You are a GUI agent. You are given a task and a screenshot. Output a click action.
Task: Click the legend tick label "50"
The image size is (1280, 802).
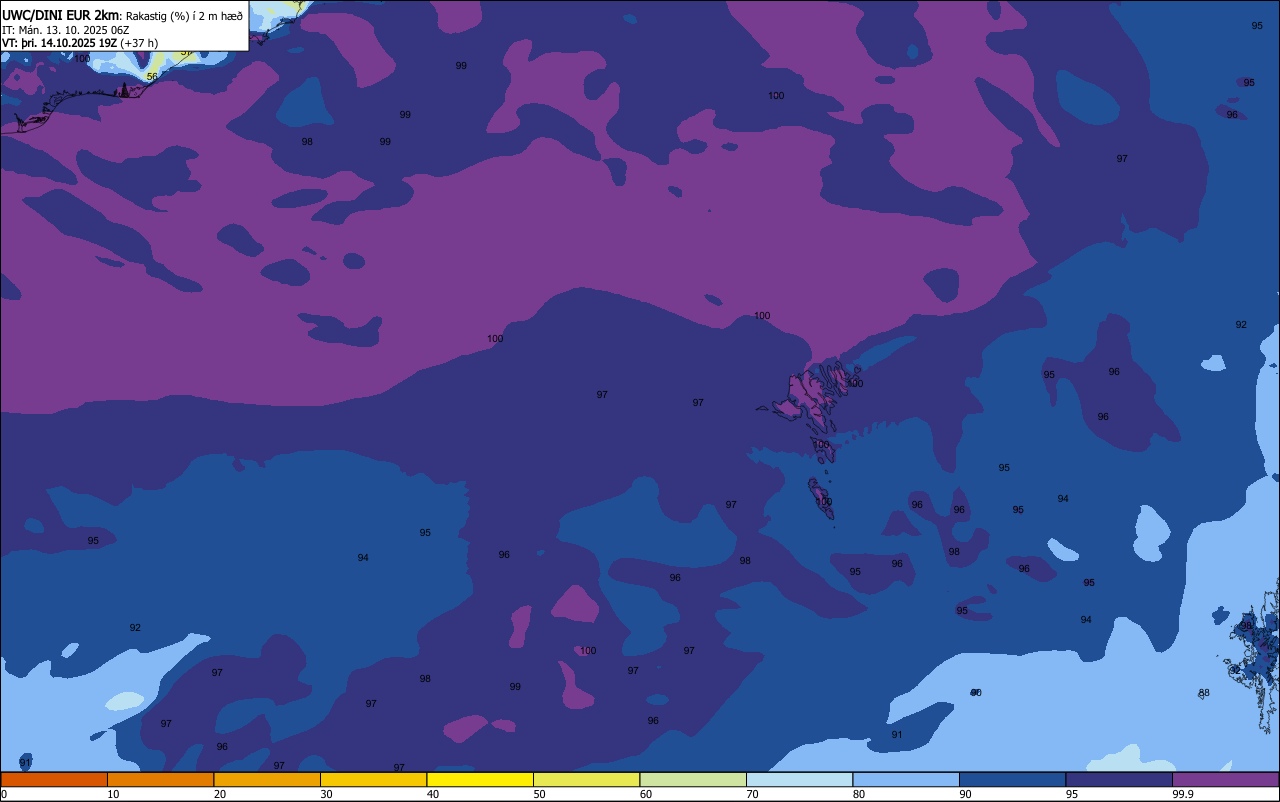[x=539, y=794]
